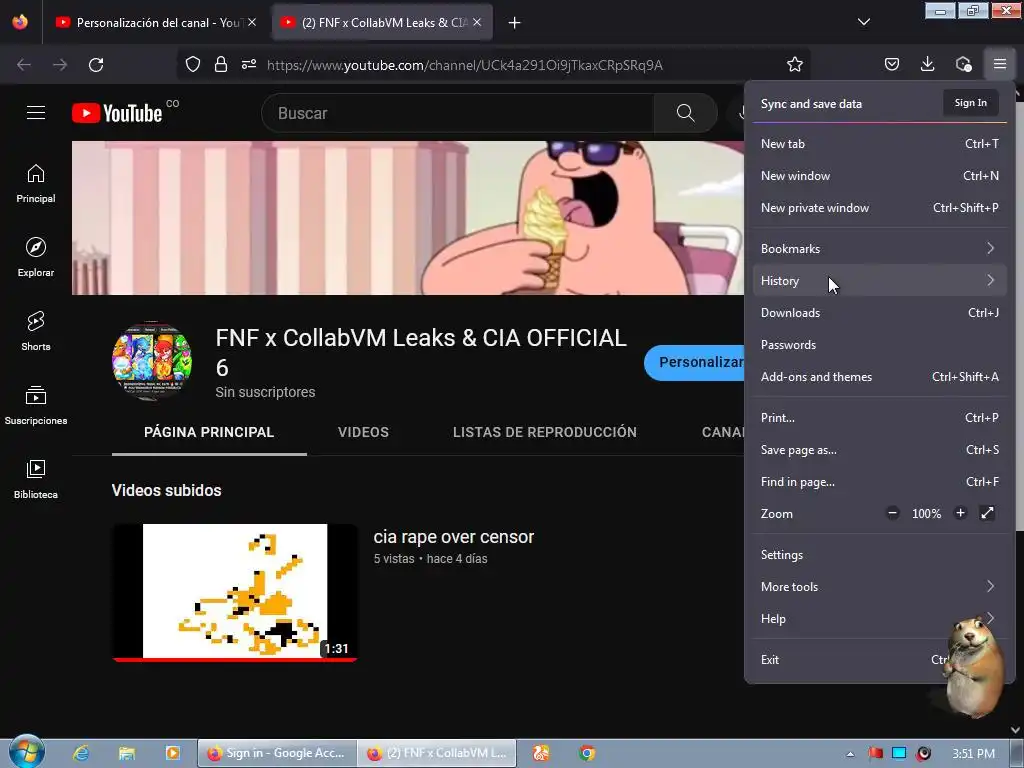The image size is (1024, 768).
Task: Open Biblioteca in YouTube sidebar
Action: [36, 479]
